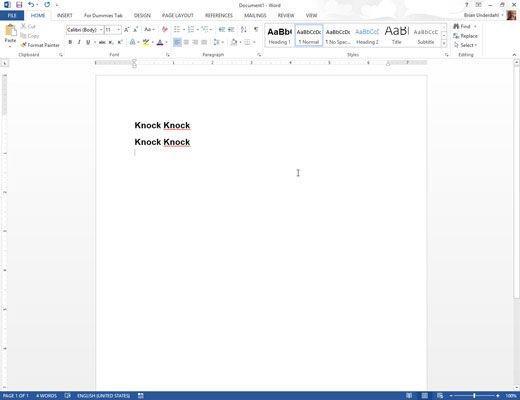Click the Paste clipboard icon
This screenshot has height=400, width=520.
coord(10,31)
